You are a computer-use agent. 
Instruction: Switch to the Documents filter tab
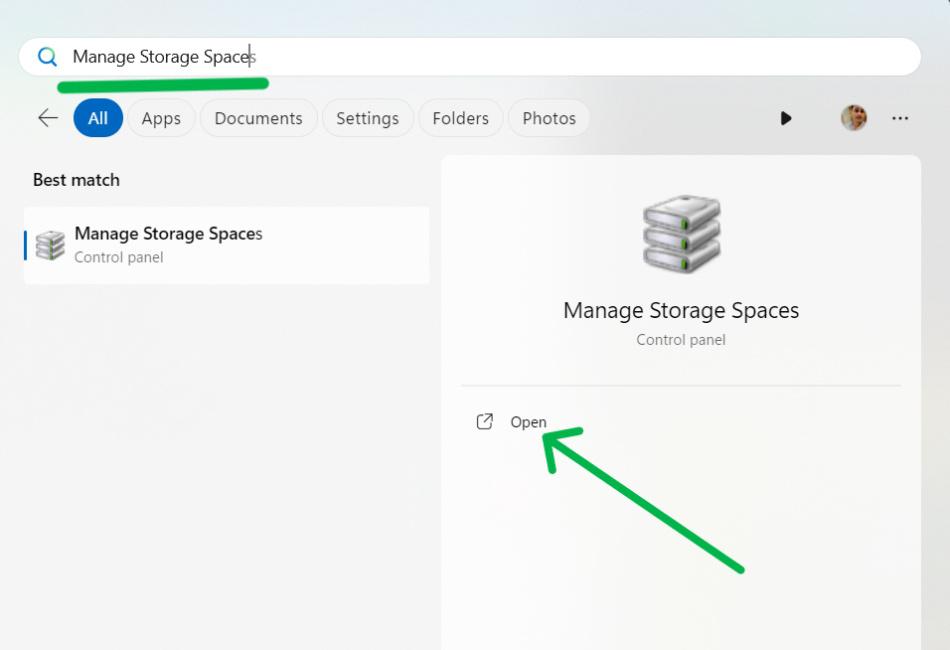pyautogui.click(x=258, y=118)
